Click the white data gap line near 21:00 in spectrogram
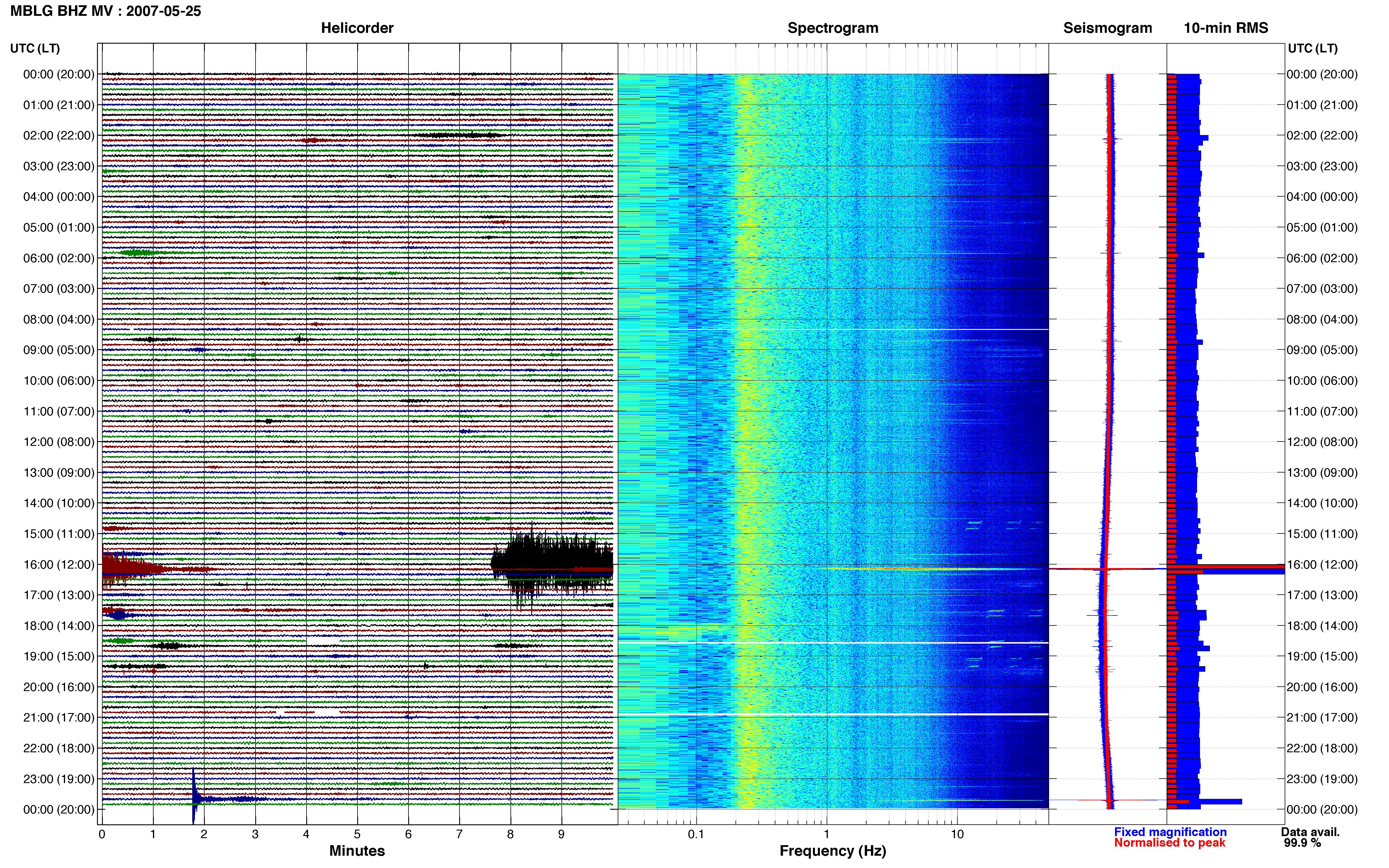The image size is (1389, 868). (833, 714)
